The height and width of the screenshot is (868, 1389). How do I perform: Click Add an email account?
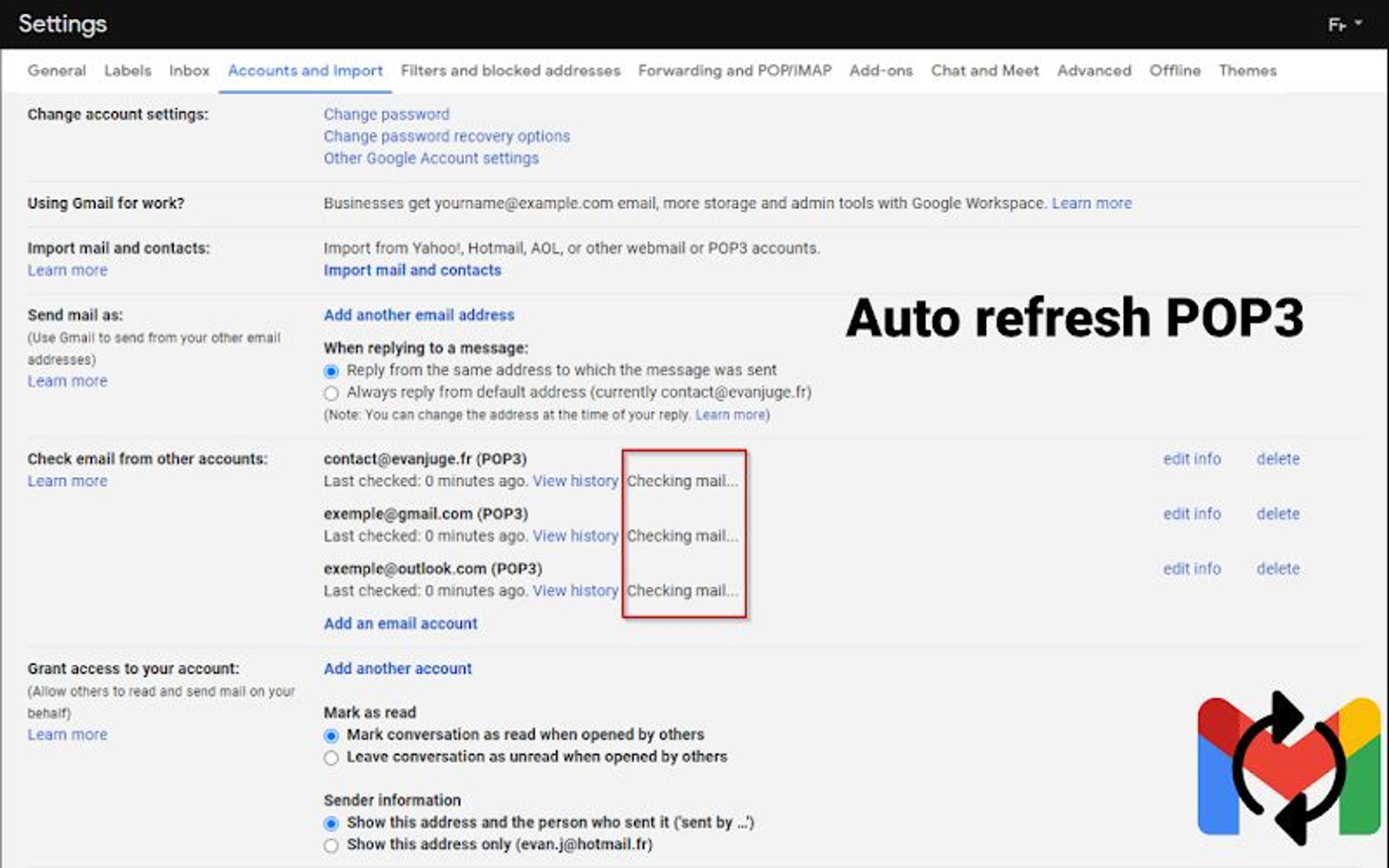(x=400, y=624)
